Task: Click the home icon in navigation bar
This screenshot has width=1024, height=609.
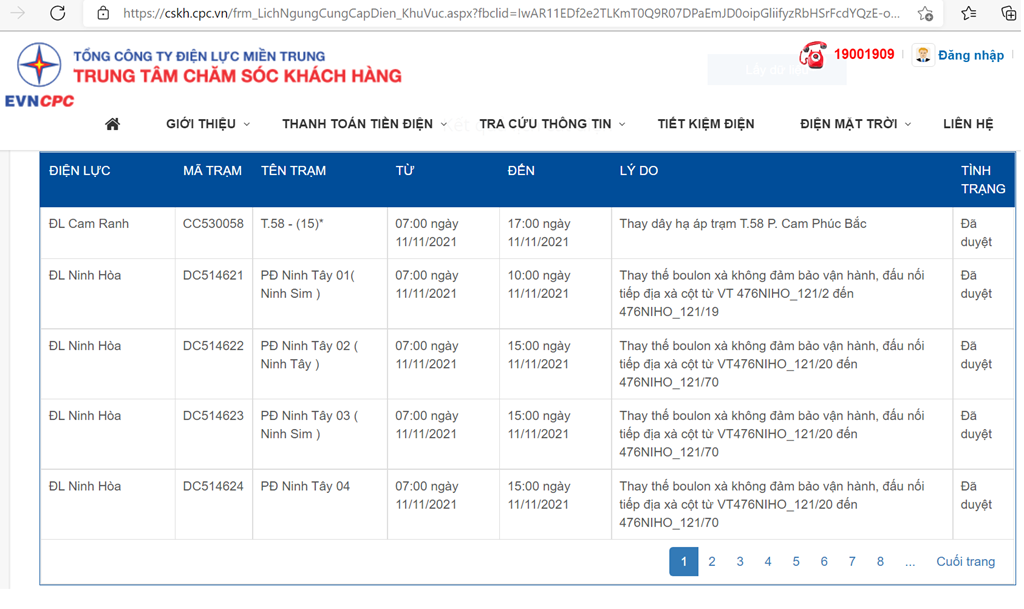Action: [112, 124]
